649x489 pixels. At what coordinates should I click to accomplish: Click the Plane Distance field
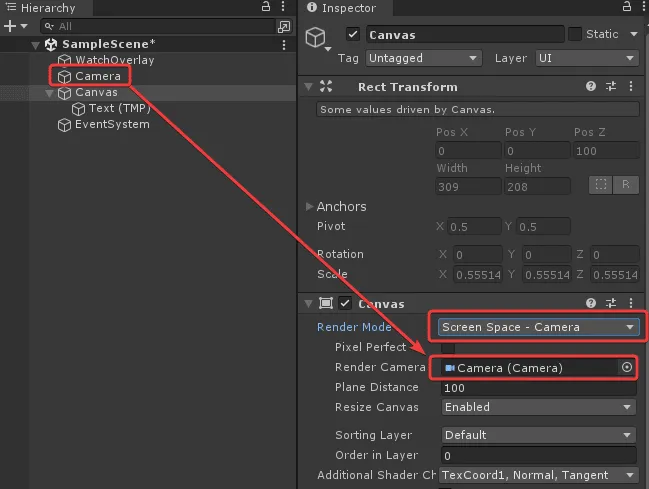point(538,388)
